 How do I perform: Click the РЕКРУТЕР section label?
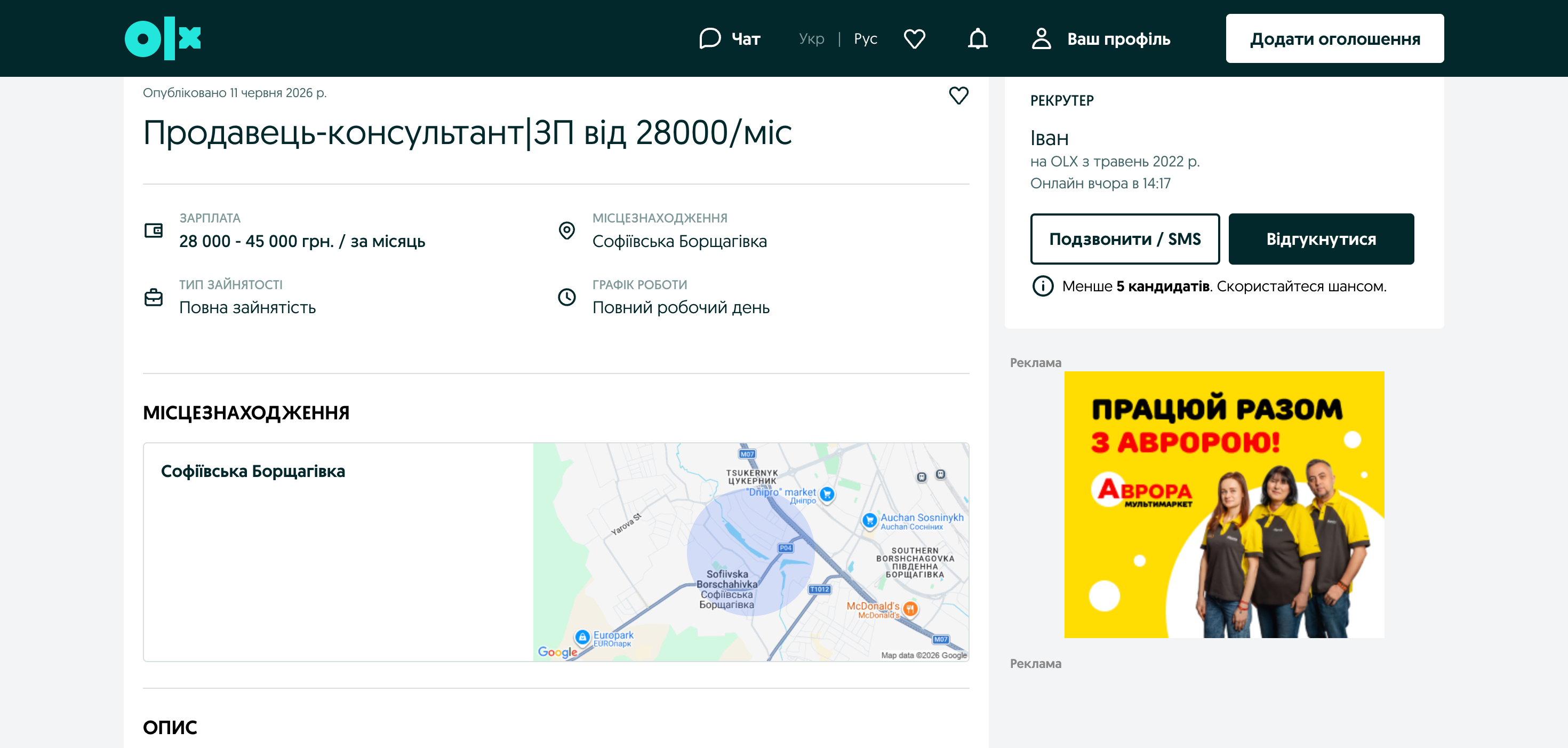pos(1062,100)
